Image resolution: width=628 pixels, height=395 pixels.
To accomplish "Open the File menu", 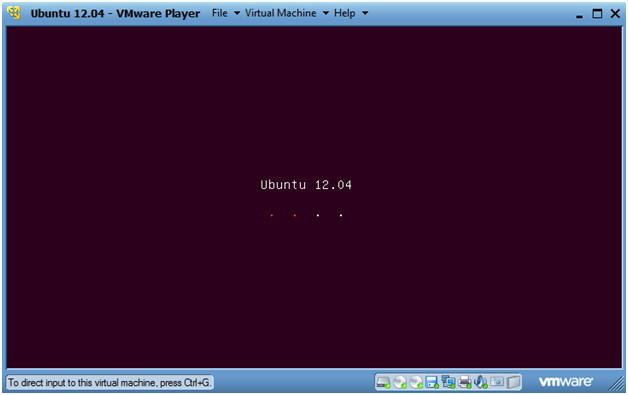I will click(x=225, y=13).
